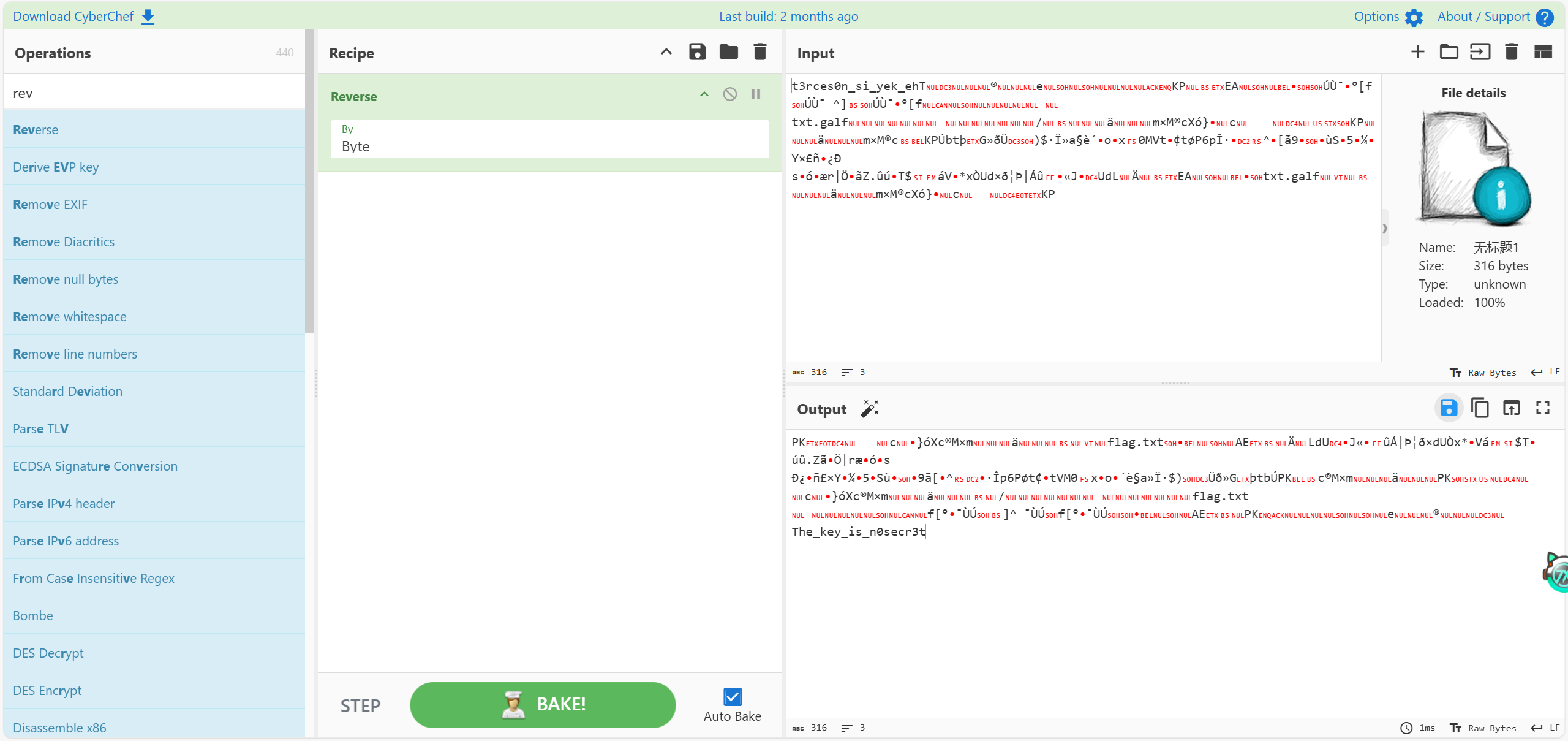Set a breakpoint on the Reverse operation
Image resolution: width=1568 pixels, height=741 pixels.
(756, 94)
